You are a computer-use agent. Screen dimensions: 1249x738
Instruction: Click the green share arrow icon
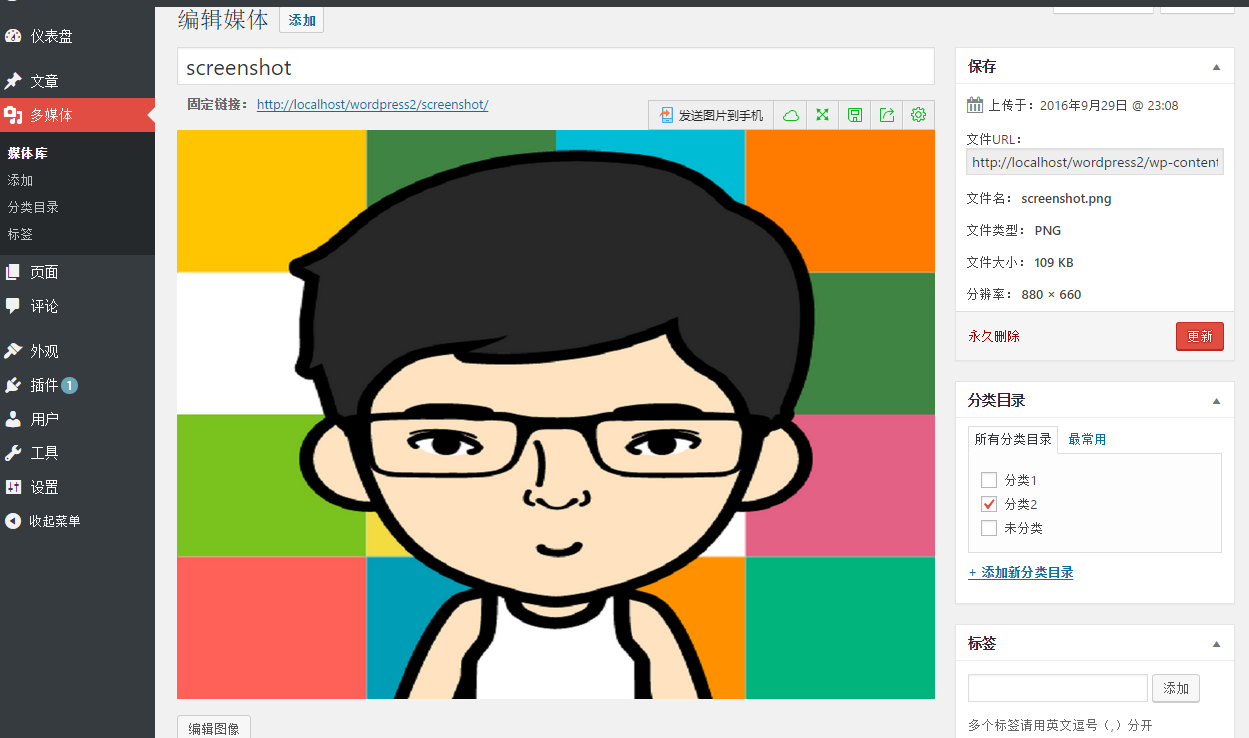[887, 115]
